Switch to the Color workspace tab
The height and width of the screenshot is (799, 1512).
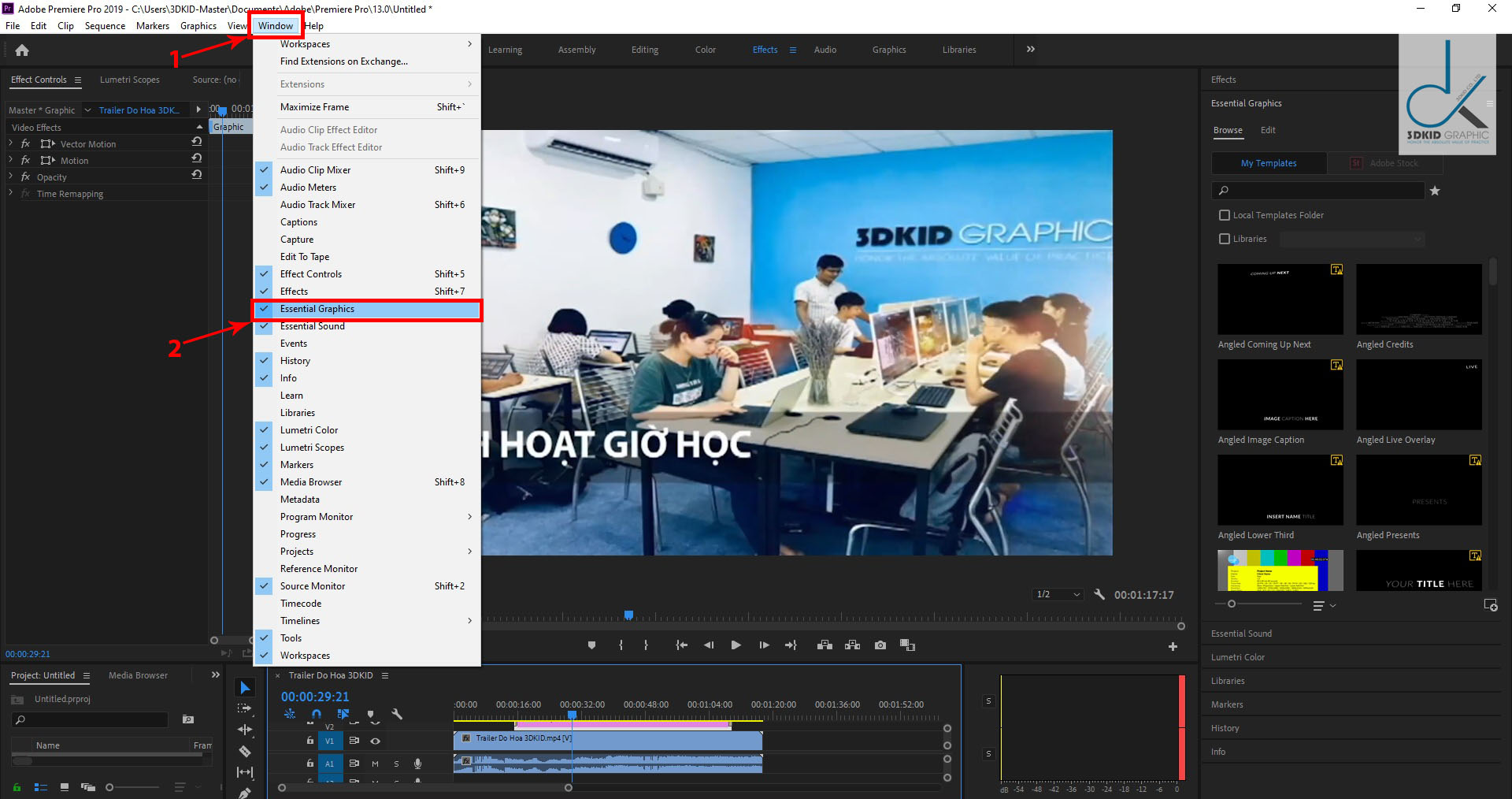click(x=706, y=50)
